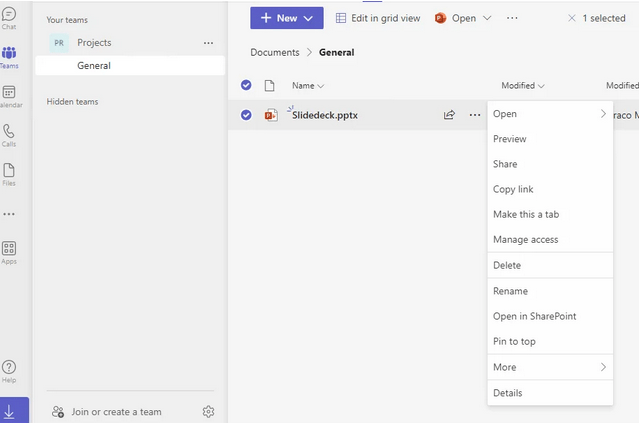Expand the More submenu in context menu
The width and height of the screenshot is (639, 423).
tap(549, 367)
